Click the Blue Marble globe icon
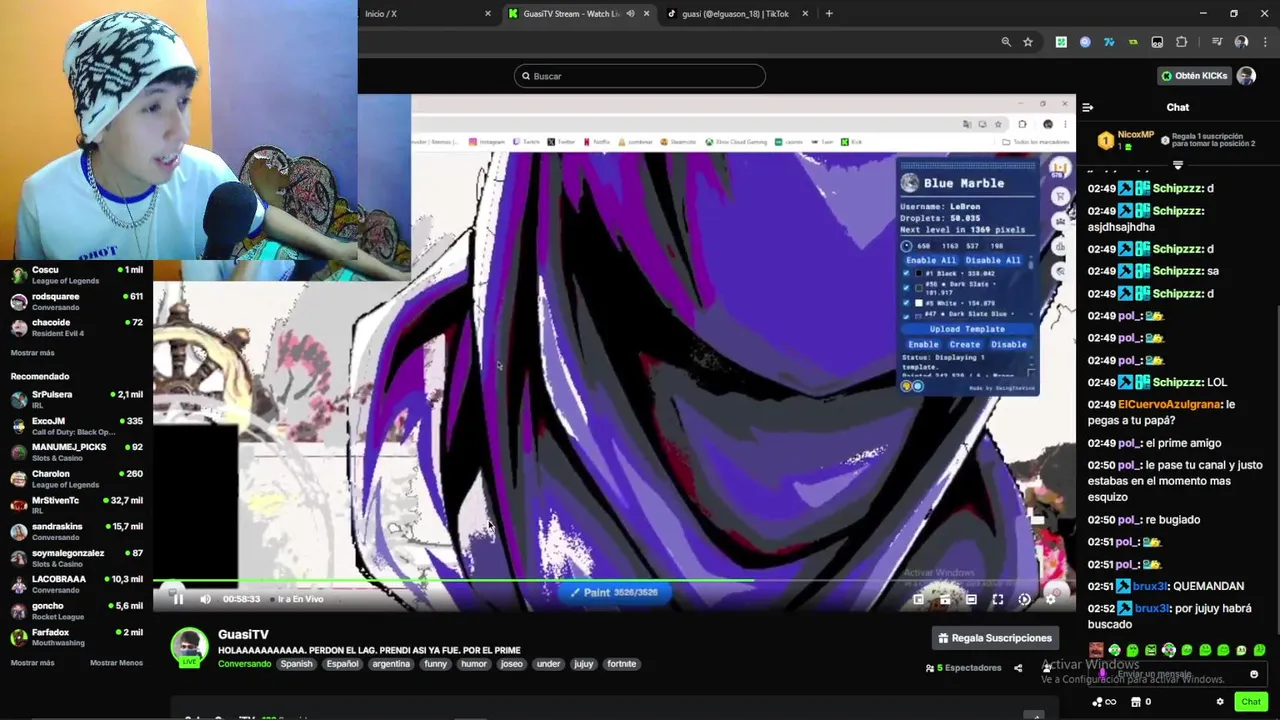The image size is (1280, 720). (x=909, y=183)
